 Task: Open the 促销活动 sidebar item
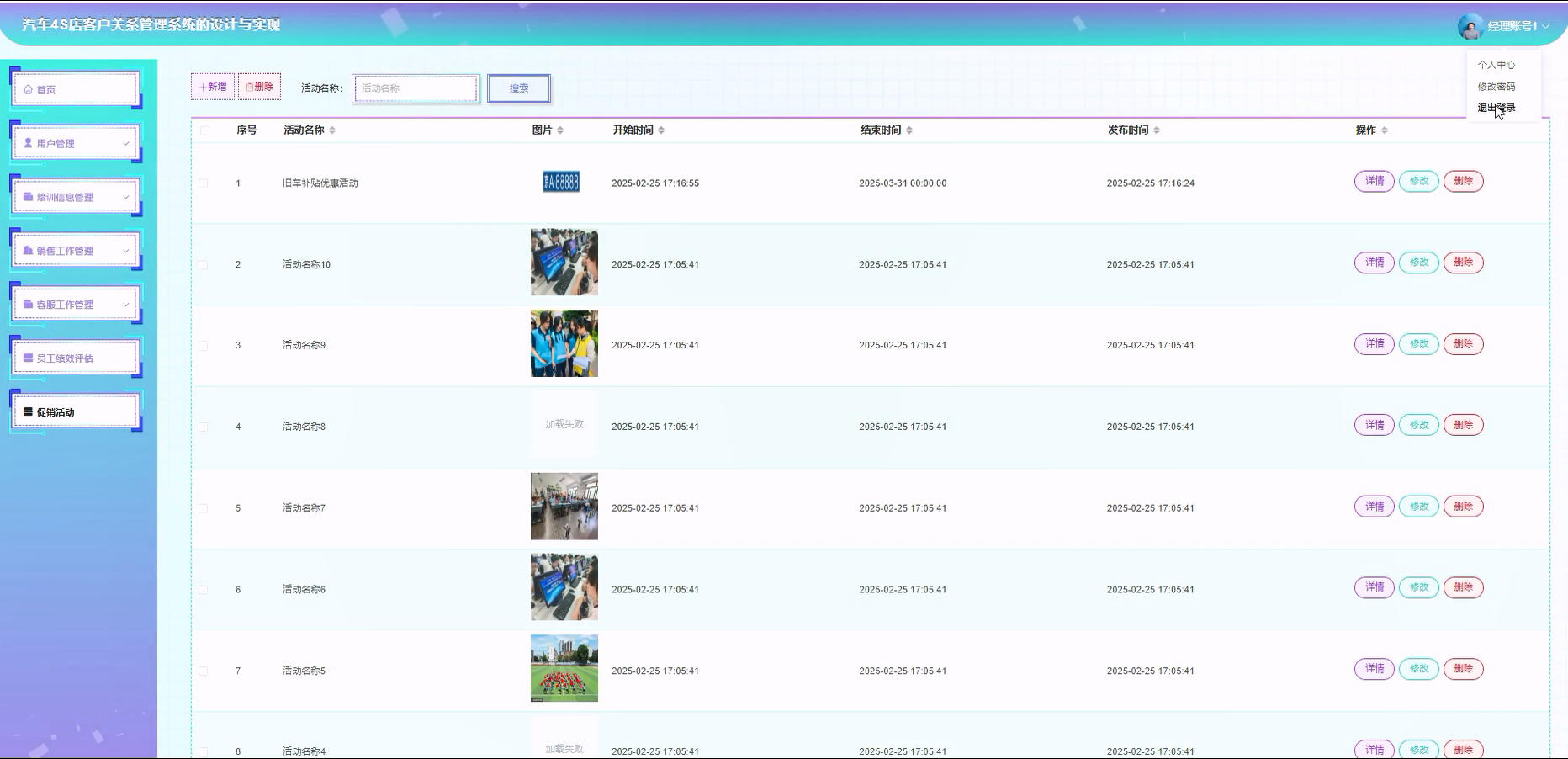pyautogui.click(x=76, y=412)
